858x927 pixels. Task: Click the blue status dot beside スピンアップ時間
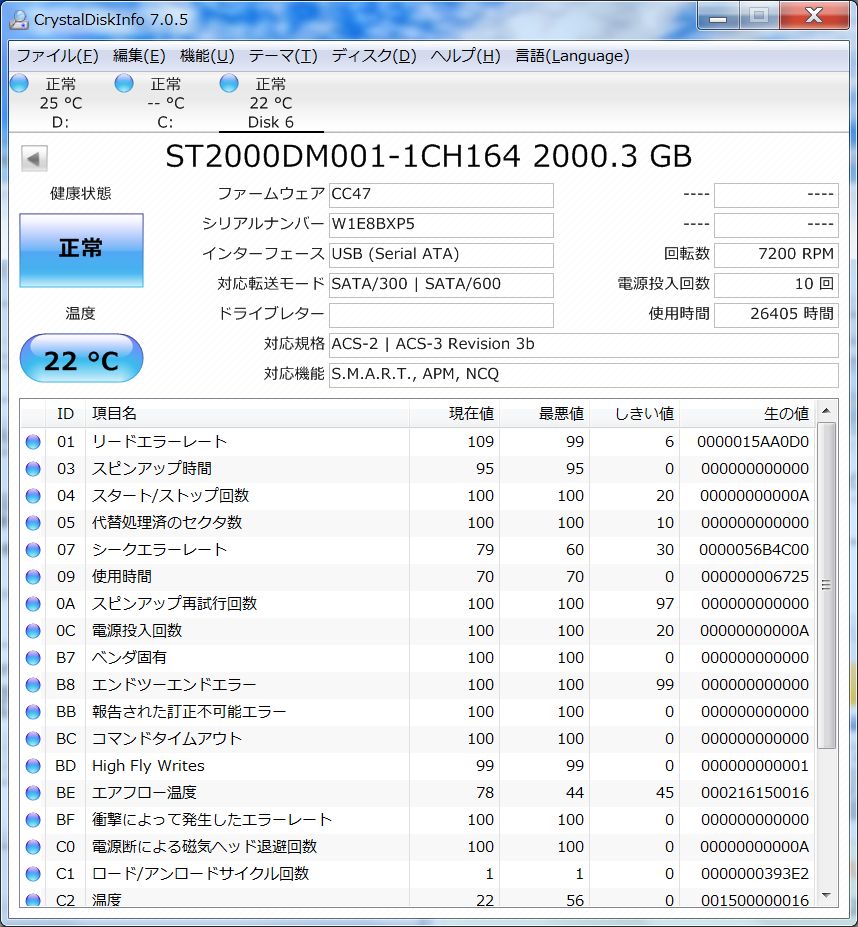[32, 467]
